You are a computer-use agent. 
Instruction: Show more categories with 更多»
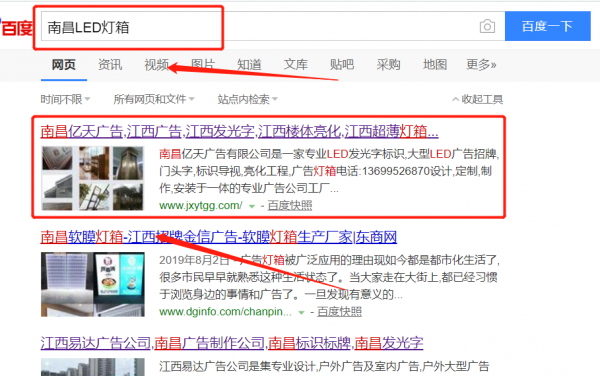tap(481, 65)
